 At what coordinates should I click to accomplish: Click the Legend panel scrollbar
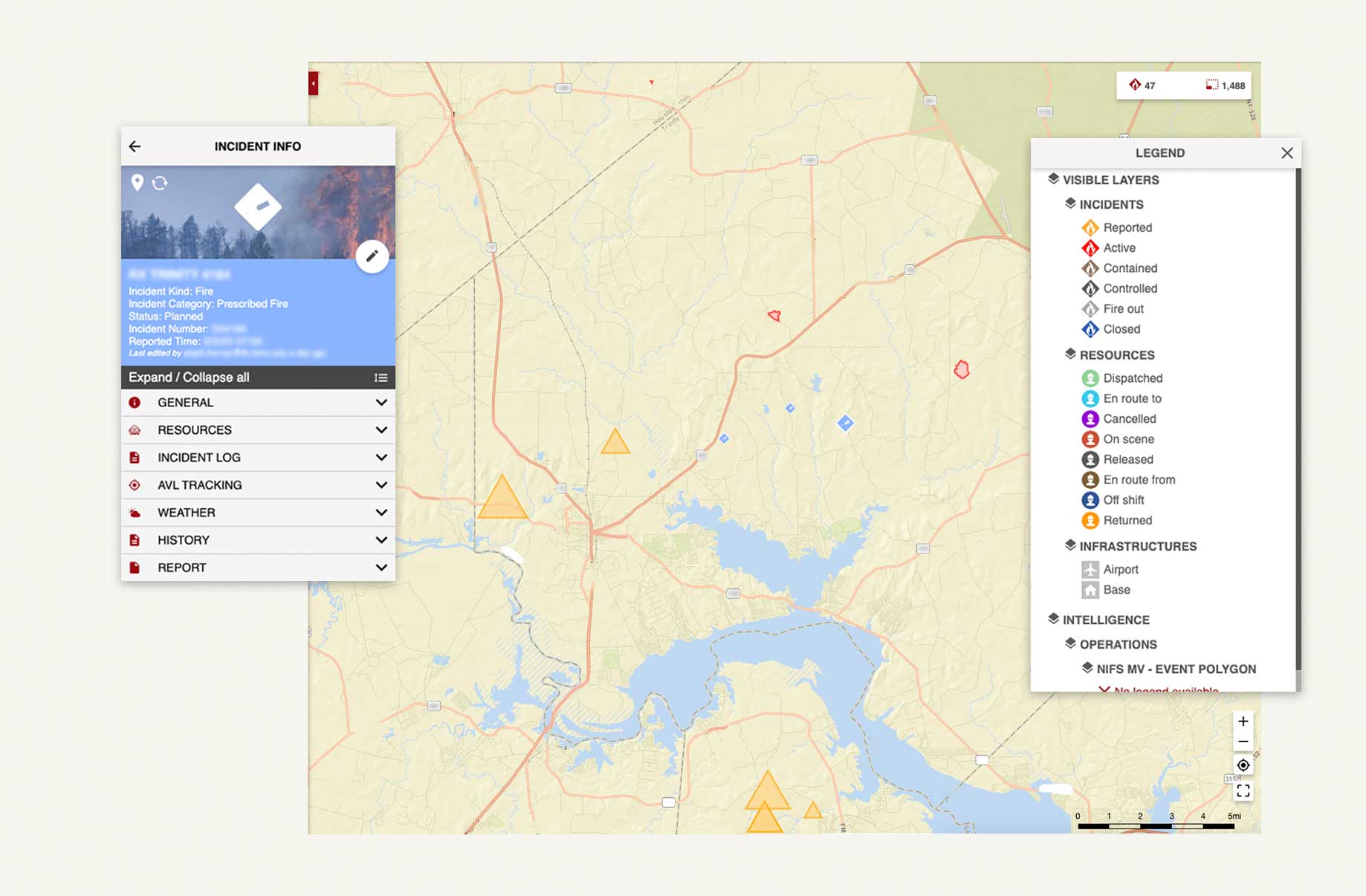pos(1298,416)
